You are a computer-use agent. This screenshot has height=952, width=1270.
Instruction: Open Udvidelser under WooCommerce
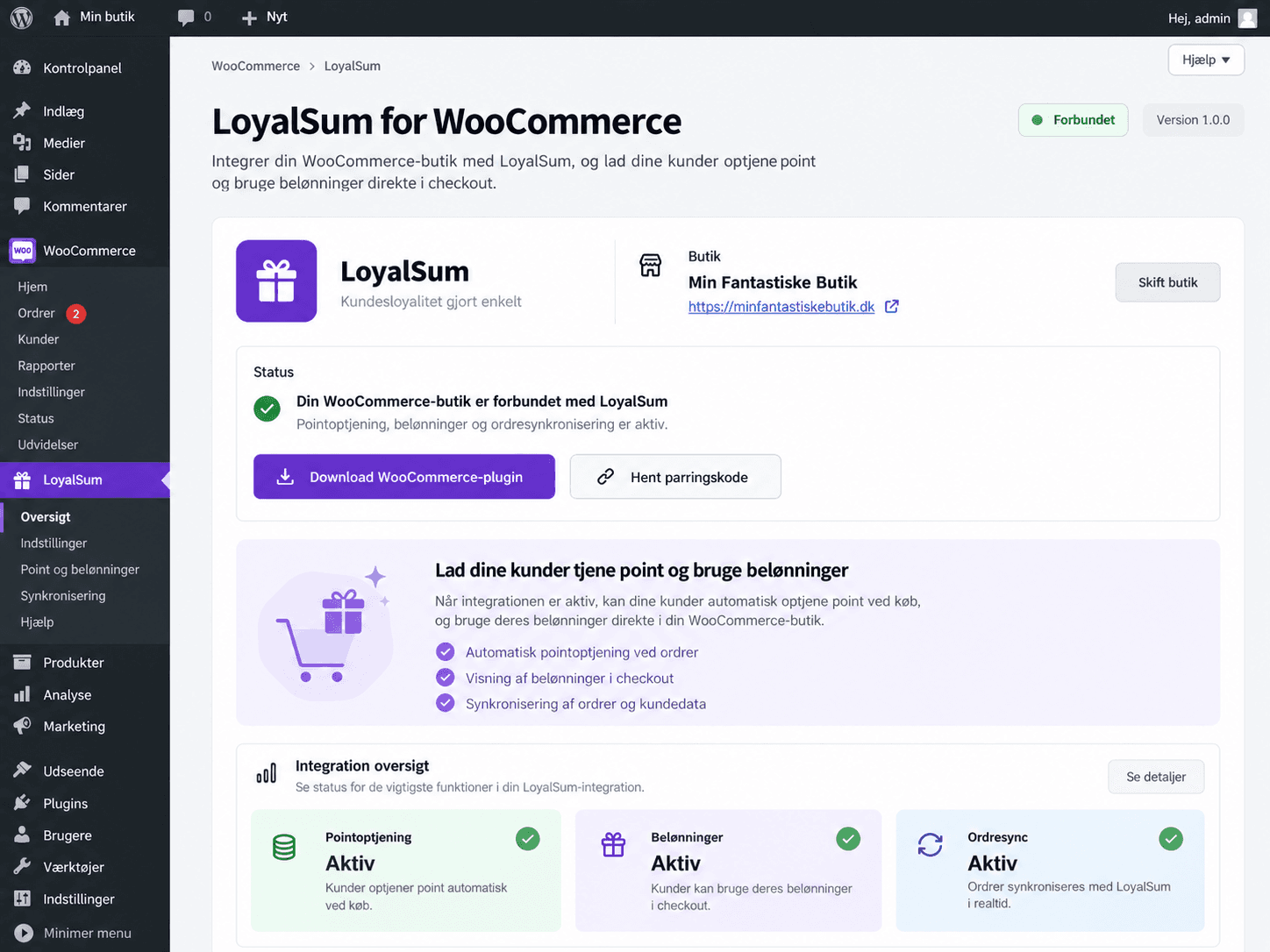(48, 444)
